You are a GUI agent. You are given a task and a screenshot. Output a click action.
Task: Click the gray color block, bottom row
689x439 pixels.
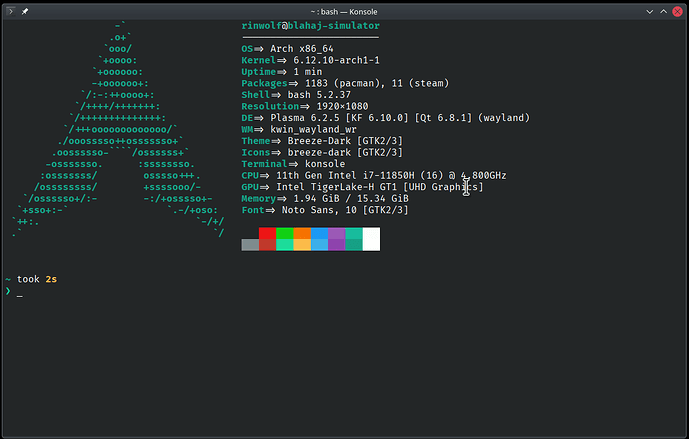[x=250, y=245]
